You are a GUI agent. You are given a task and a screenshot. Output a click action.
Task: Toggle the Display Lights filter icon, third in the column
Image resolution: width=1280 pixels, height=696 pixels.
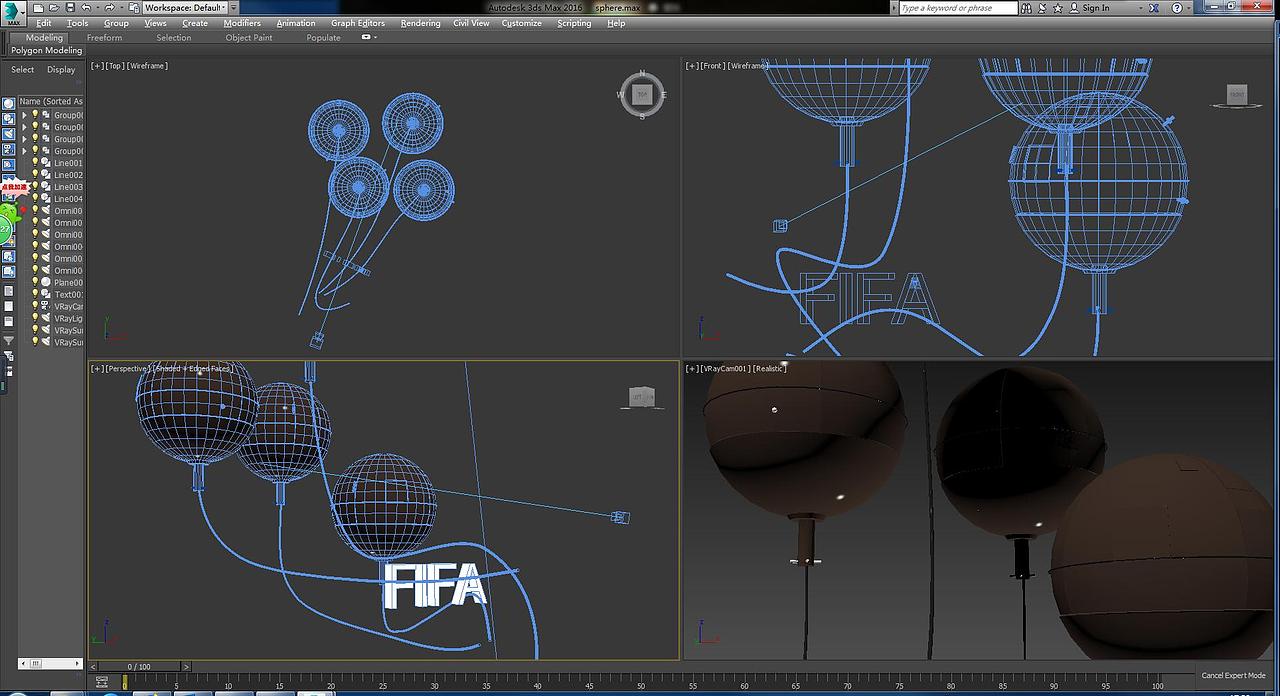pos(8,134)
